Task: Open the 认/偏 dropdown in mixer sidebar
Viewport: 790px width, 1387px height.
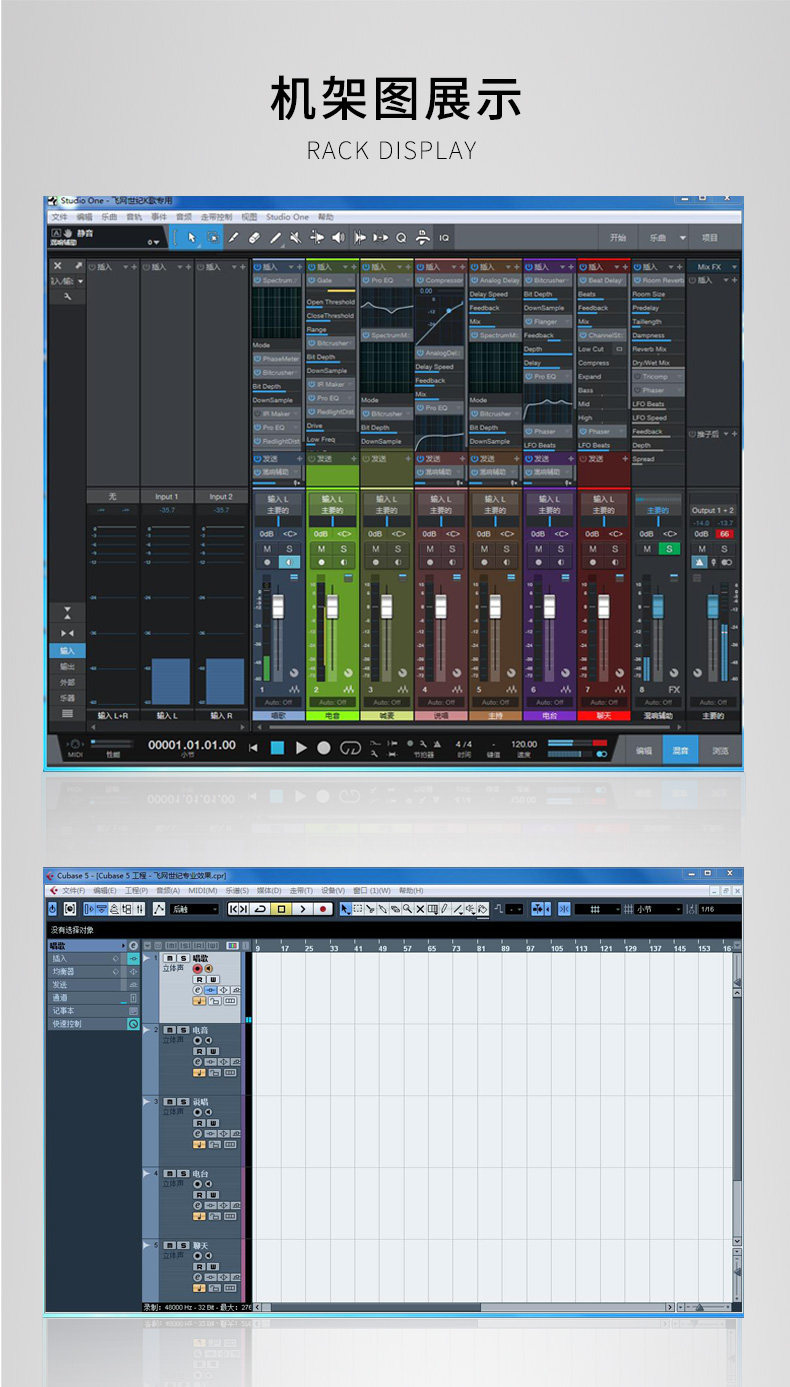Action: (x=67, y=281)
